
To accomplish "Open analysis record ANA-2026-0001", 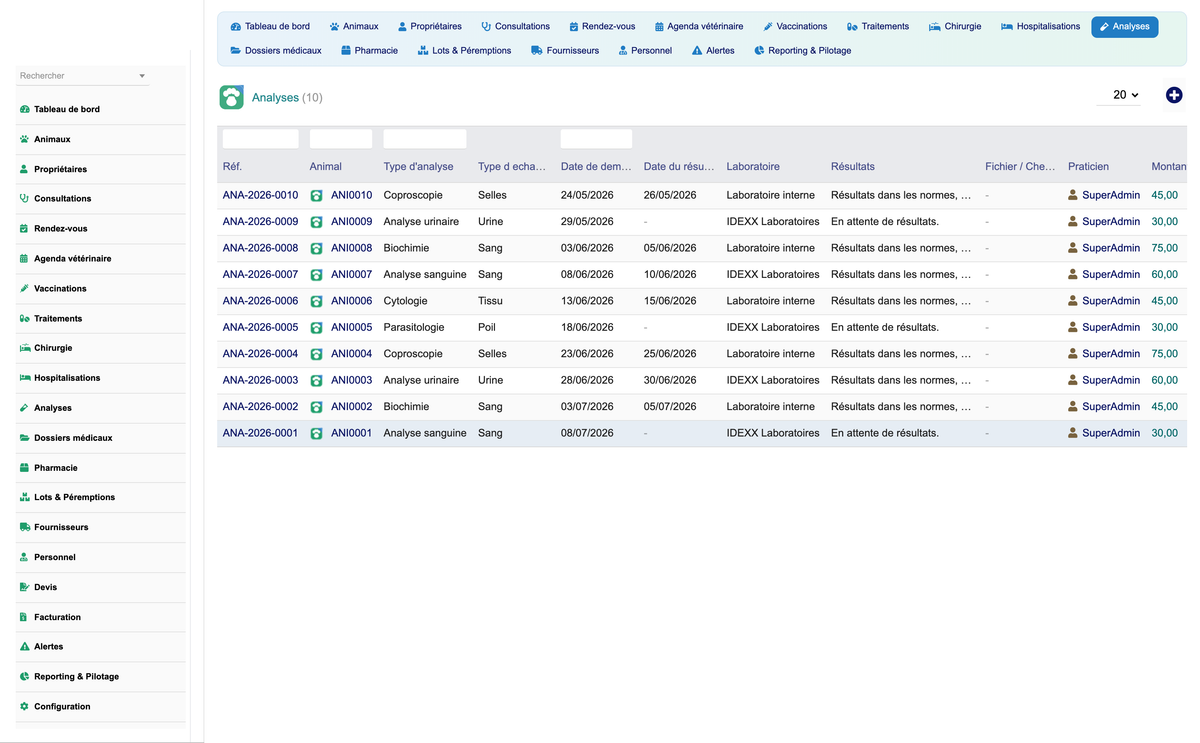I will 260,433.
